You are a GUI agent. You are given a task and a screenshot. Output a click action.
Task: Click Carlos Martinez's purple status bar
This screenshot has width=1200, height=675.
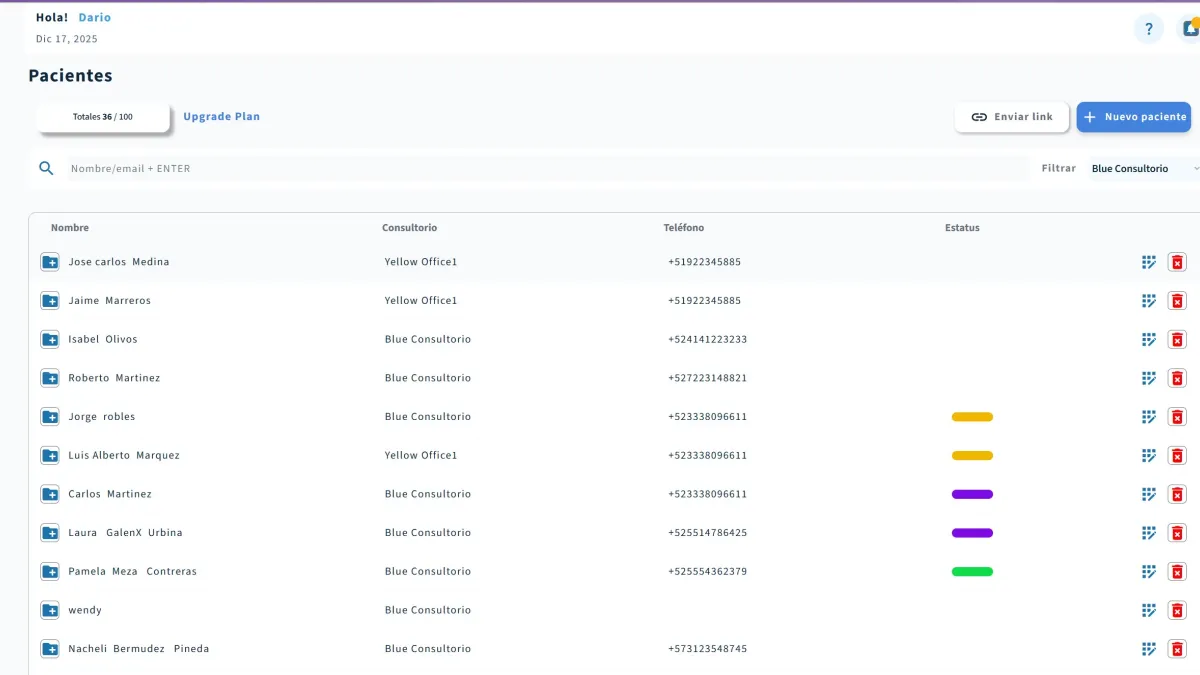pyautogui.click(x=972, y=494)
